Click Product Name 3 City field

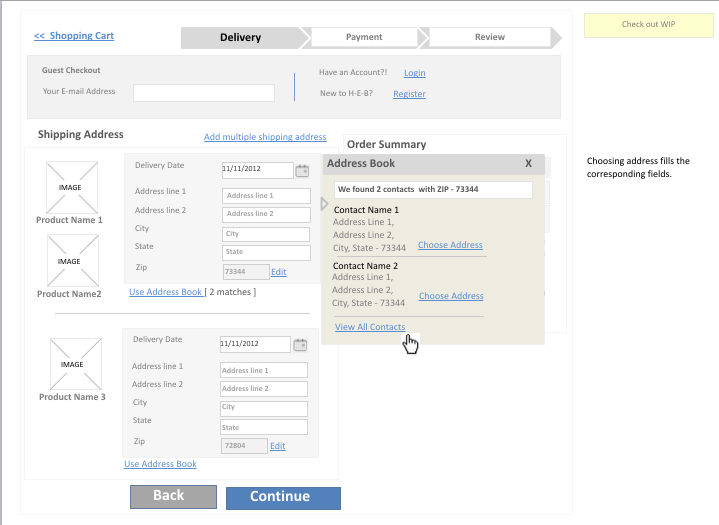click(x=264, y=409)
